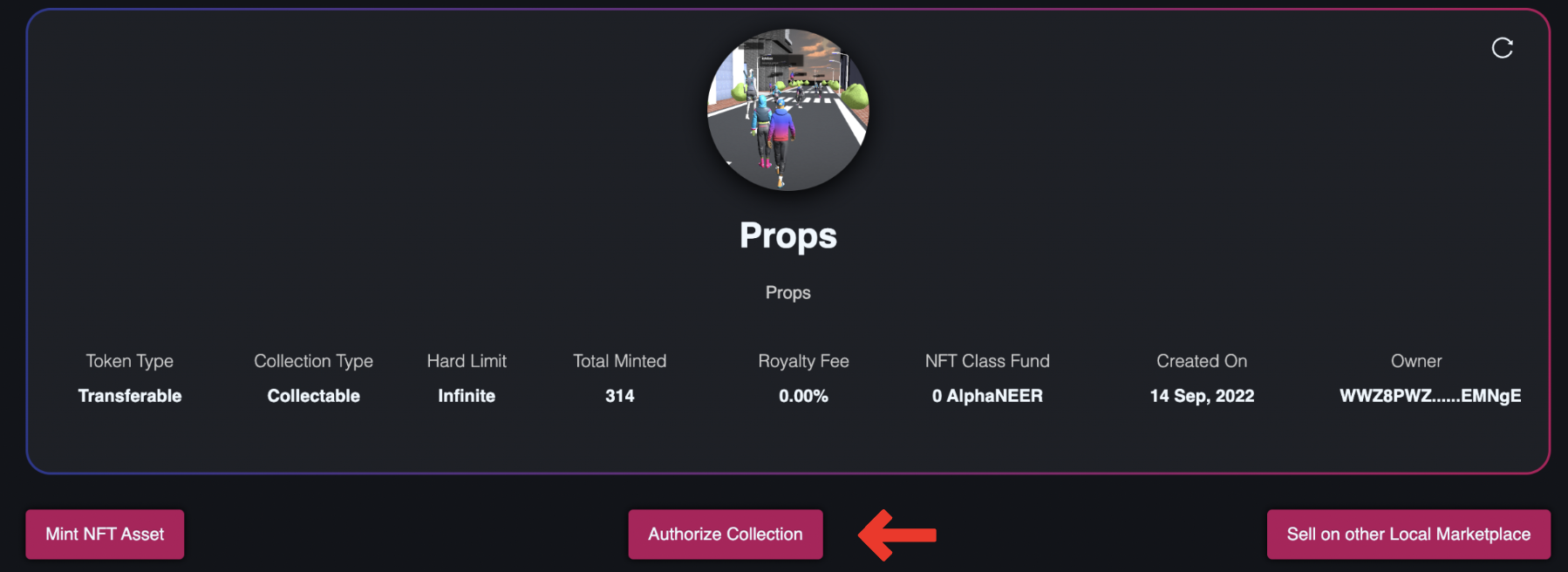1568x572 pixels.
Task: Click the Authorize Collection button
Action: coord(725,534)
